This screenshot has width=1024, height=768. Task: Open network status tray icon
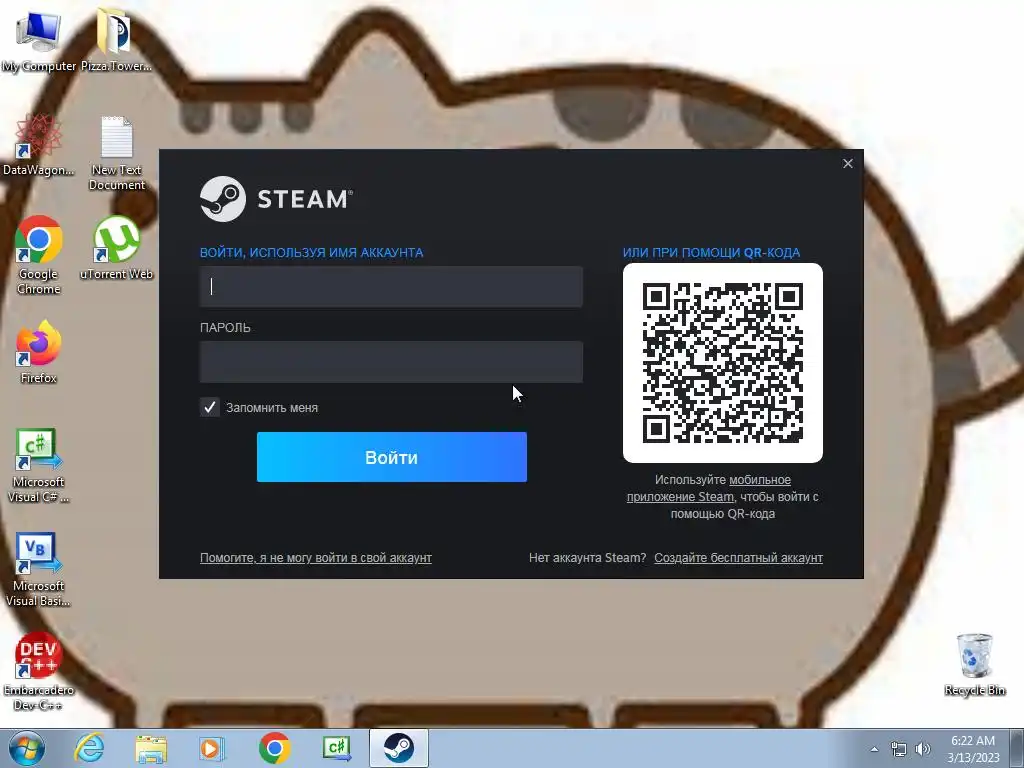pyautogui.click(x=899, y=749)
